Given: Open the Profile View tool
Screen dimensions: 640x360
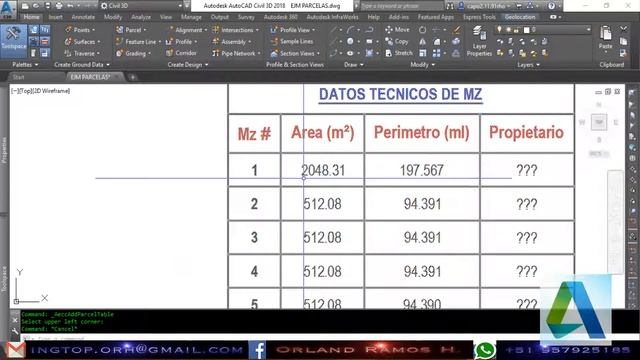Looking at the screenshot, I should coord(293,30).
